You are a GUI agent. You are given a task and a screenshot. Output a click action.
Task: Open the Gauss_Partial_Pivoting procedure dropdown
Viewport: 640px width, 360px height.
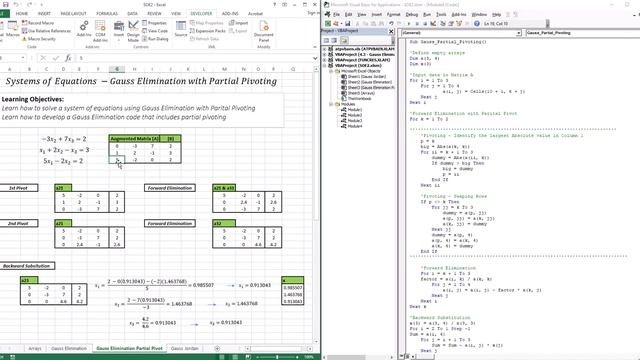tap(582, 33)
